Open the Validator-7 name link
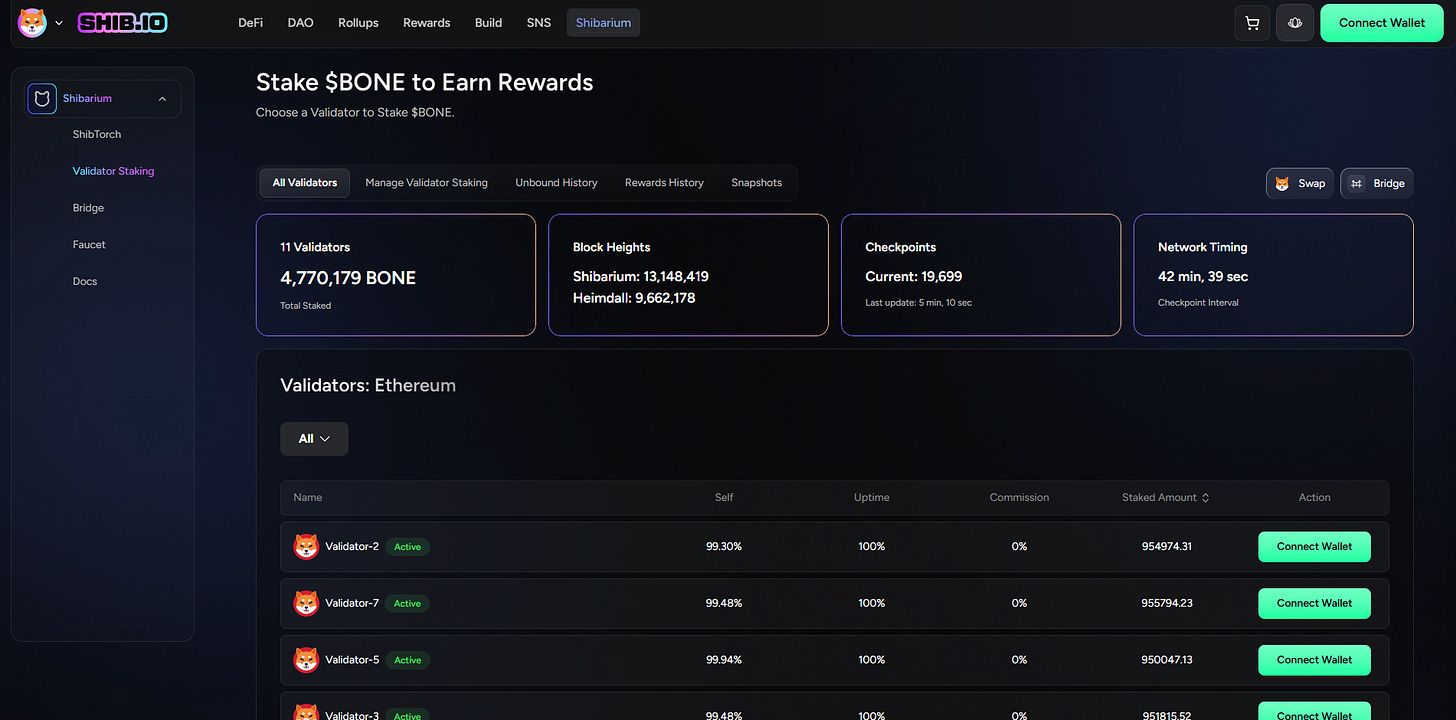The image size is (1456, 720). coord(352,603)
